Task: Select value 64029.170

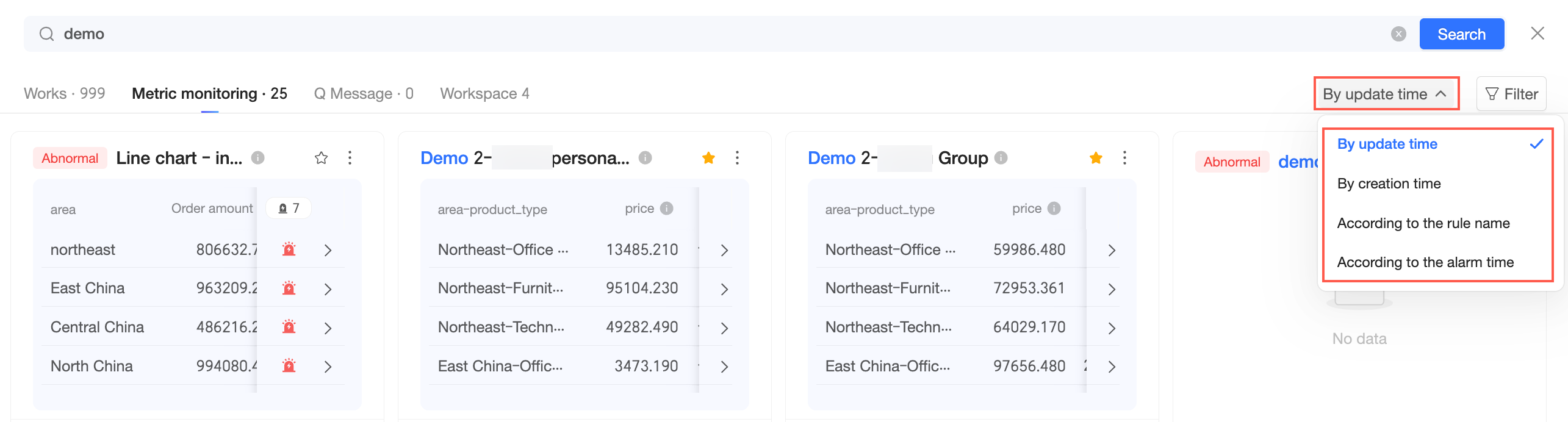Action: pos(1029,327)
